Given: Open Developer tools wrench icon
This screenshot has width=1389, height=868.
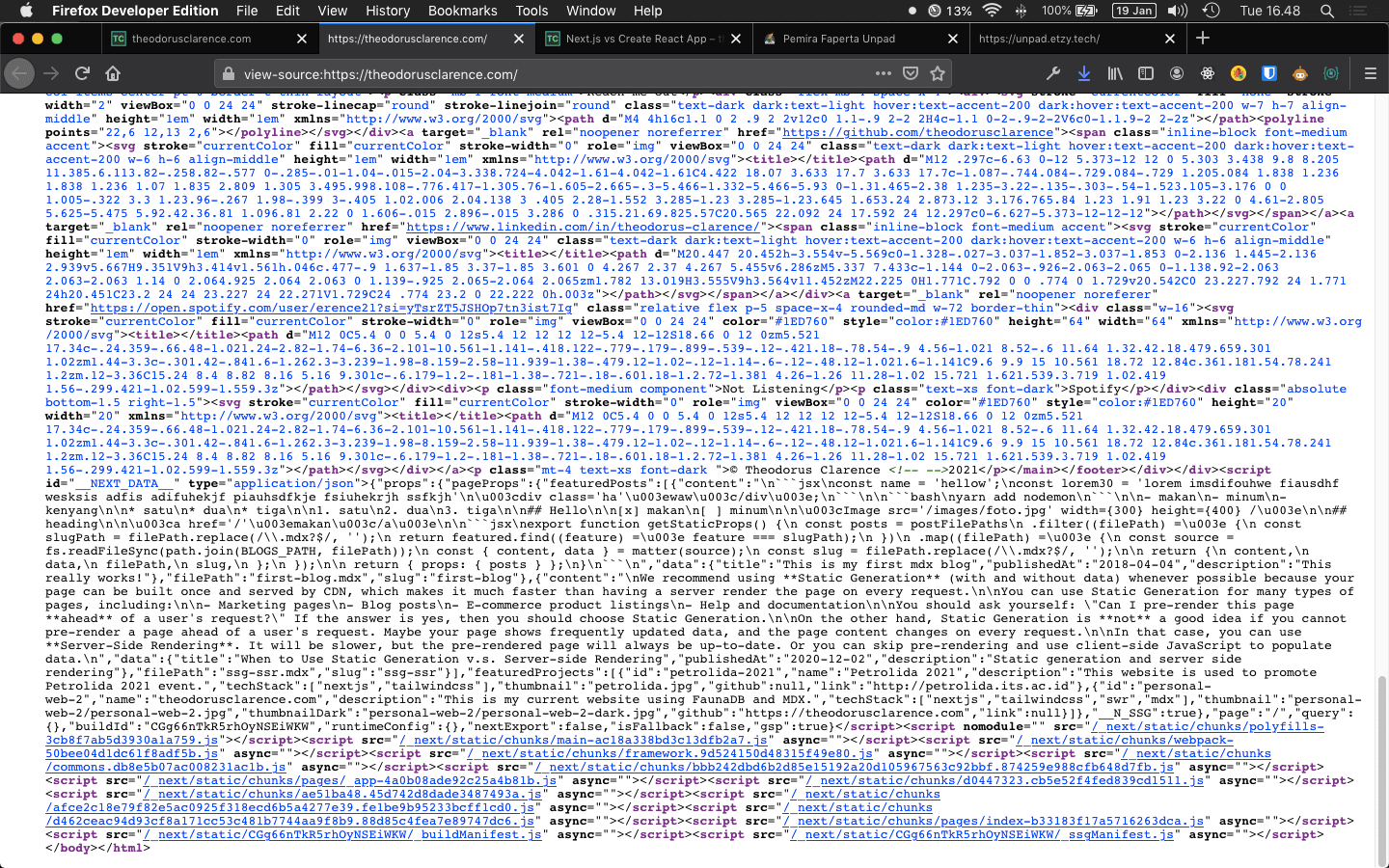Looking at the screenshot, I should (x=1053, y=73).
